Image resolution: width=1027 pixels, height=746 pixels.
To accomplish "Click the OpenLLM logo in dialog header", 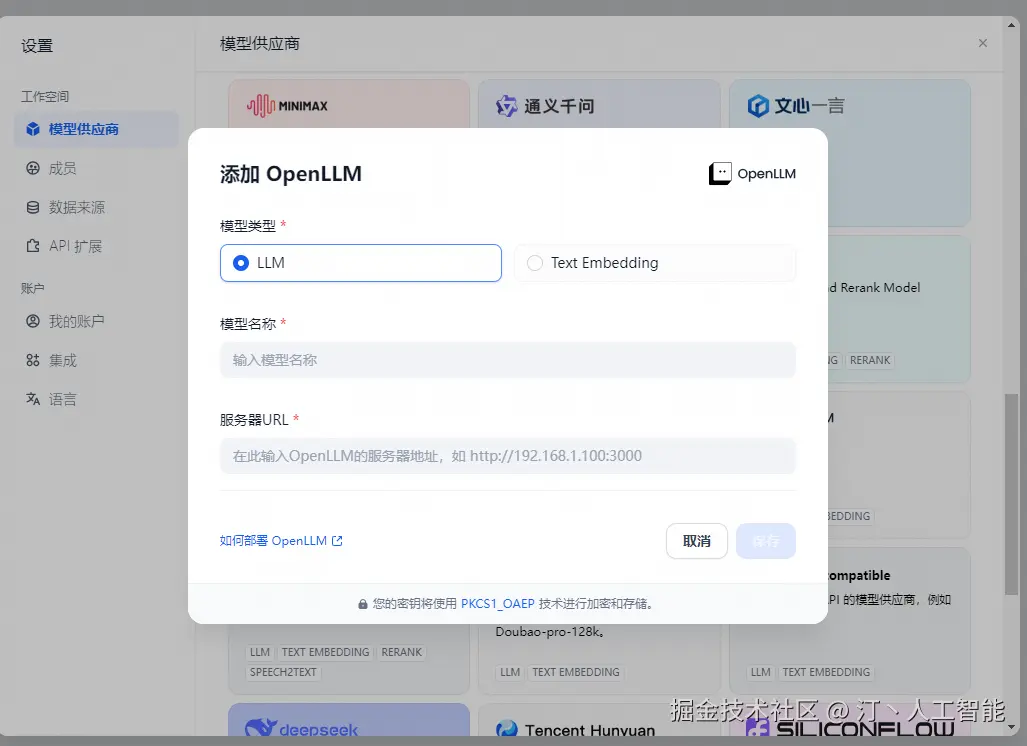I will coord(753,174).
